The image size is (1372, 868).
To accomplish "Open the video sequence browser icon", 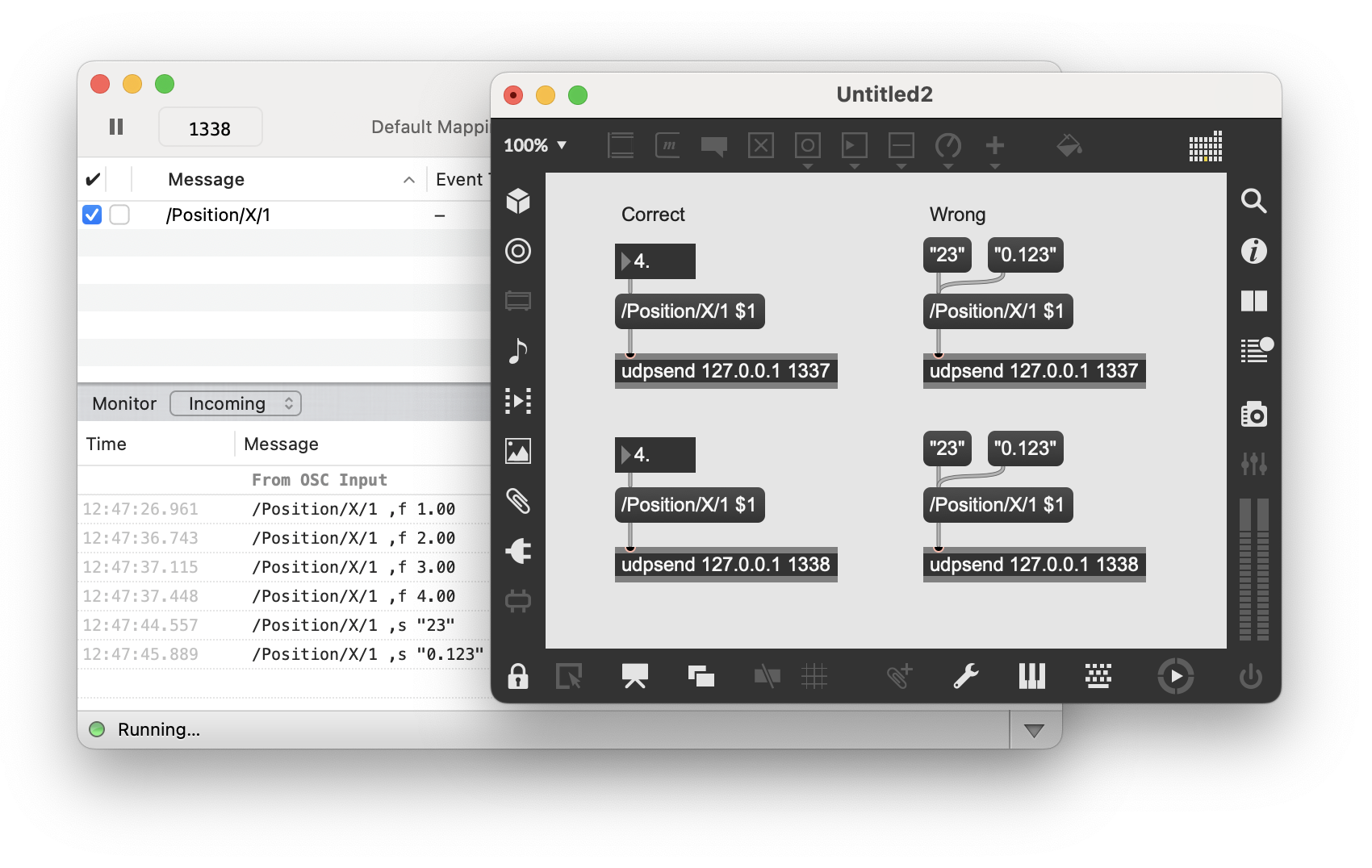I will click(518, 401).
